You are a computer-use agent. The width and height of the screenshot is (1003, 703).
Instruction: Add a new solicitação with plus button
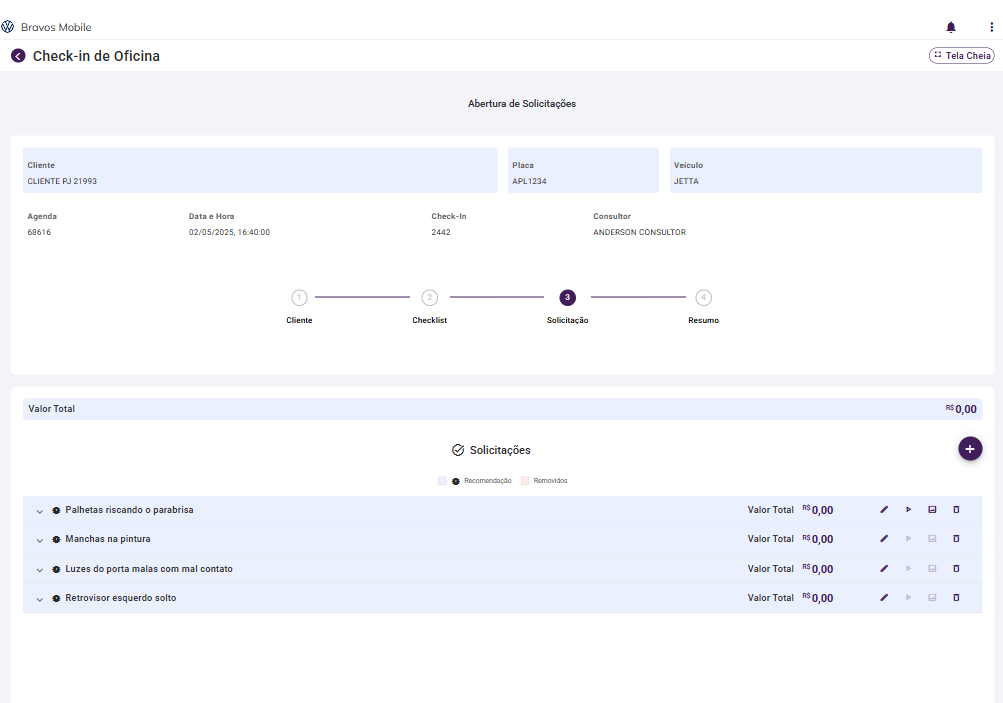(970, 449)
